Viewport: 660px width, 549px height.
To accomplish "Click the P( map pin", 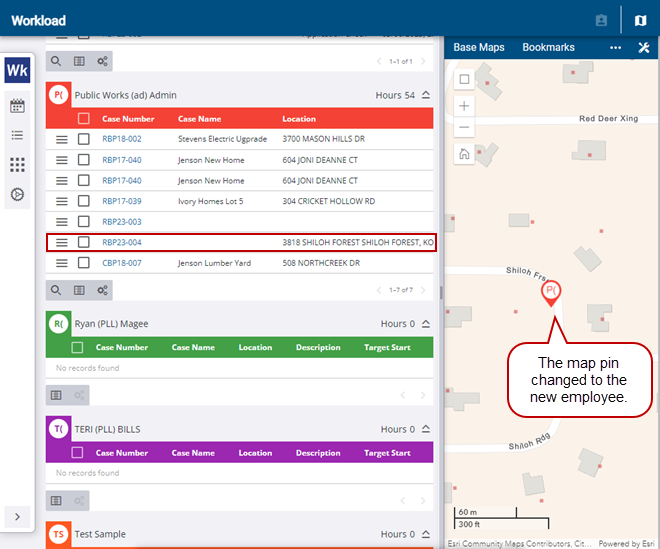I will point(551,293).
